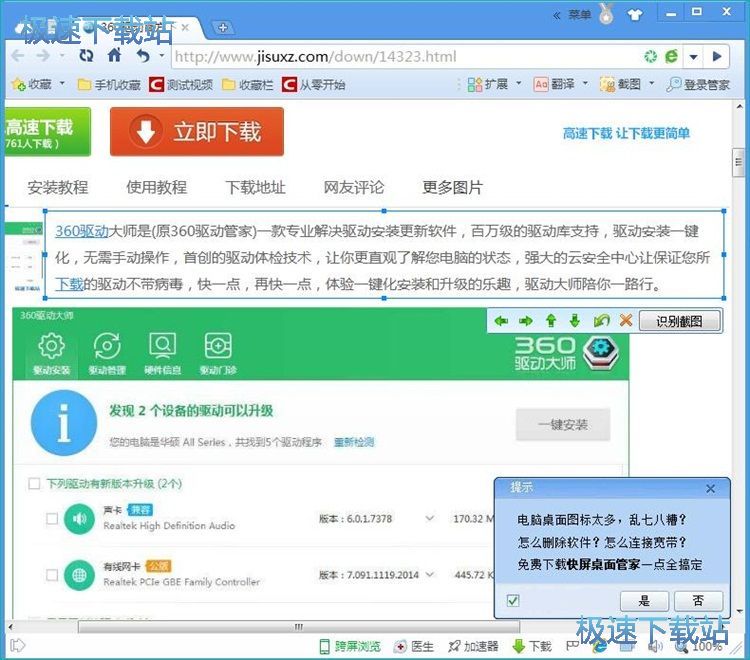Select the 驱动门诊 icon in 360驱动大师
The image size is (750, 660).
(218, 355)
